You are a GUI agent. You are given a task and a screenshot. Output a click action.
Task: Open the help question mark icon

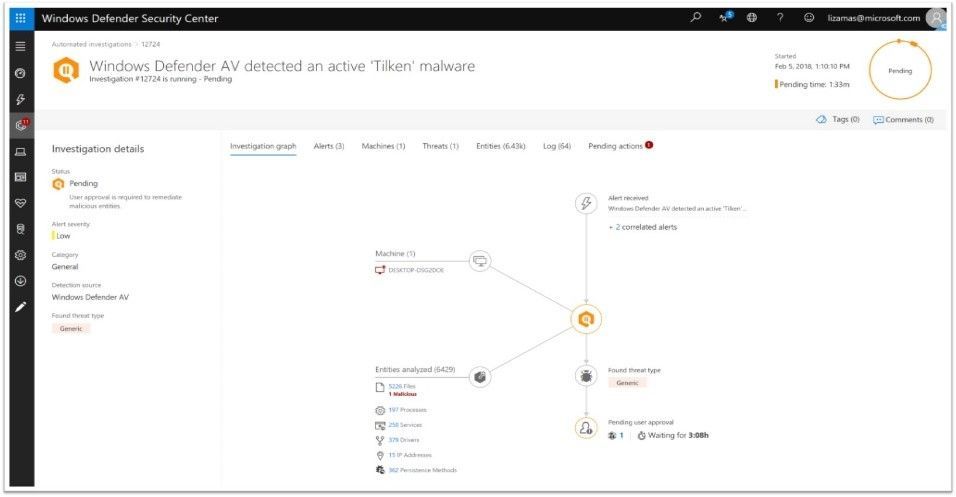tap(780, 18)
